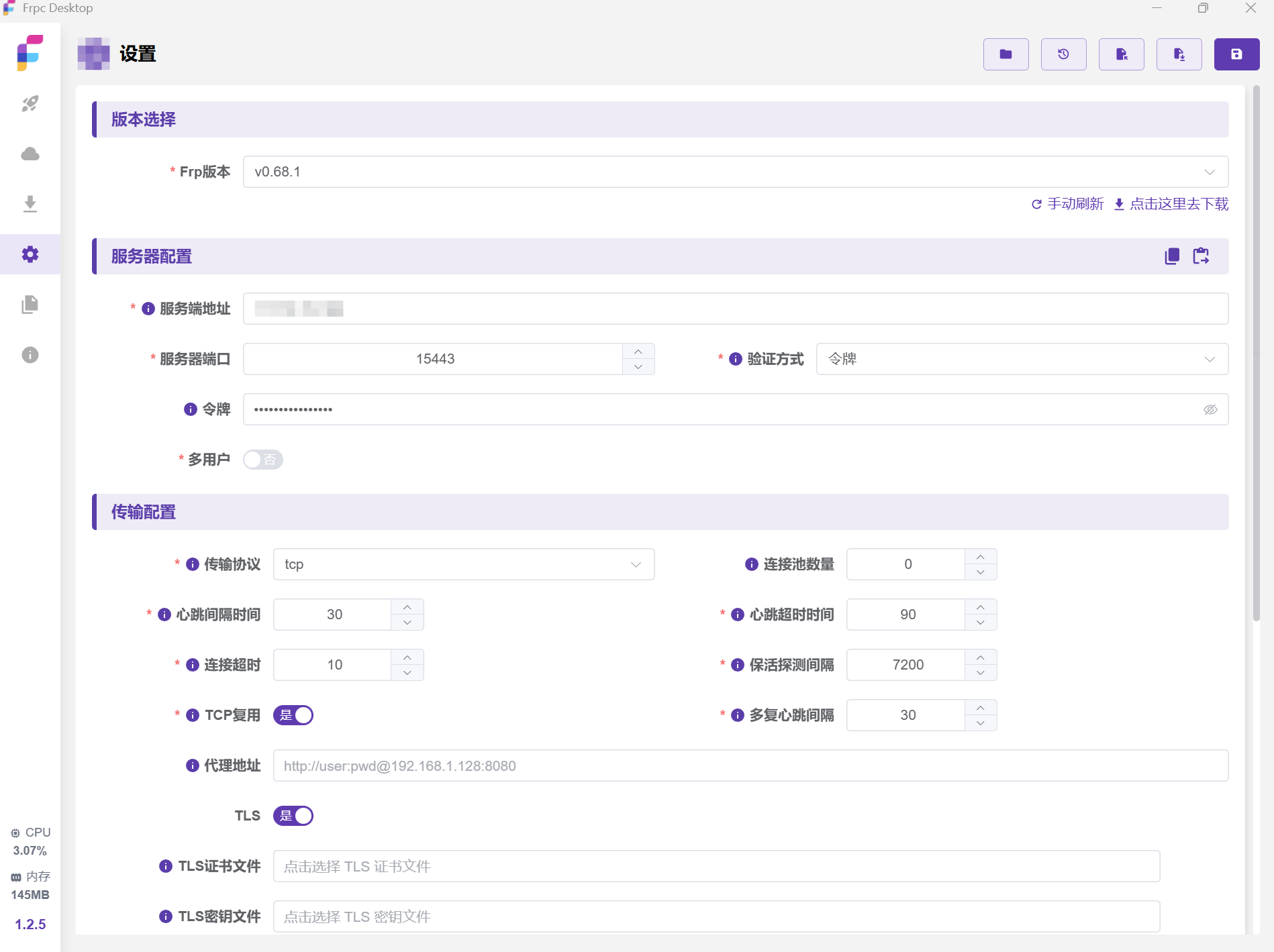
Task: Click the 代理地址 input field
Action: click(751, 765)
